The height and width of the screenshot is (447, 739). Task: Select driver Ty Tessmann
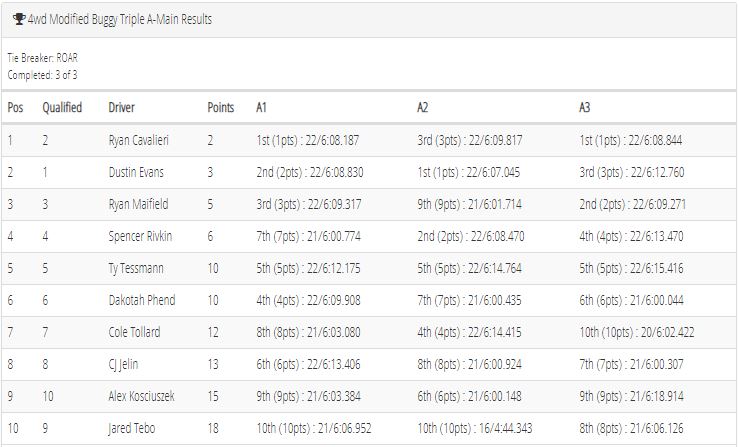[136, 268]
